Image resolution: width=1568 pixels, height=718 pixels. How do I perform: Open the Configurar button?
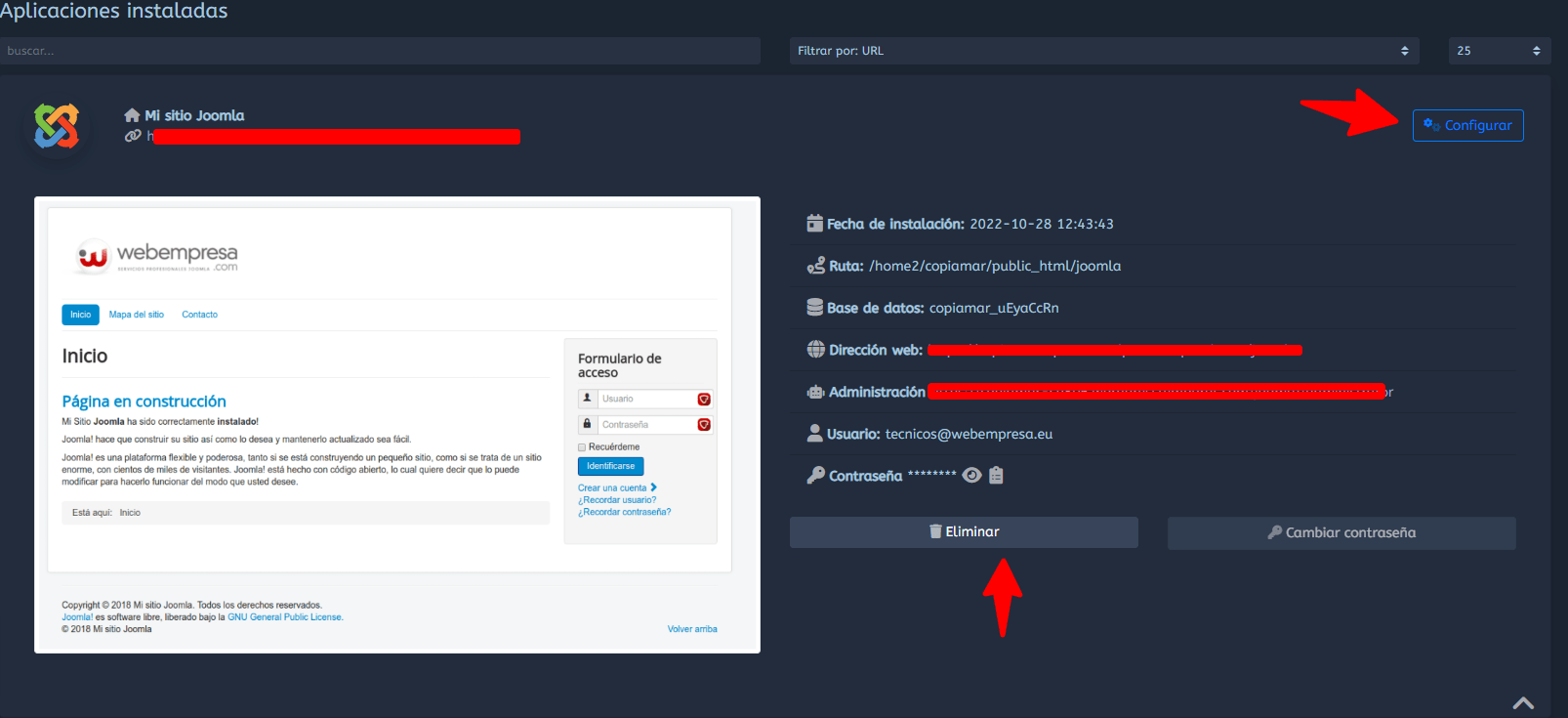tap(1467, 125)
